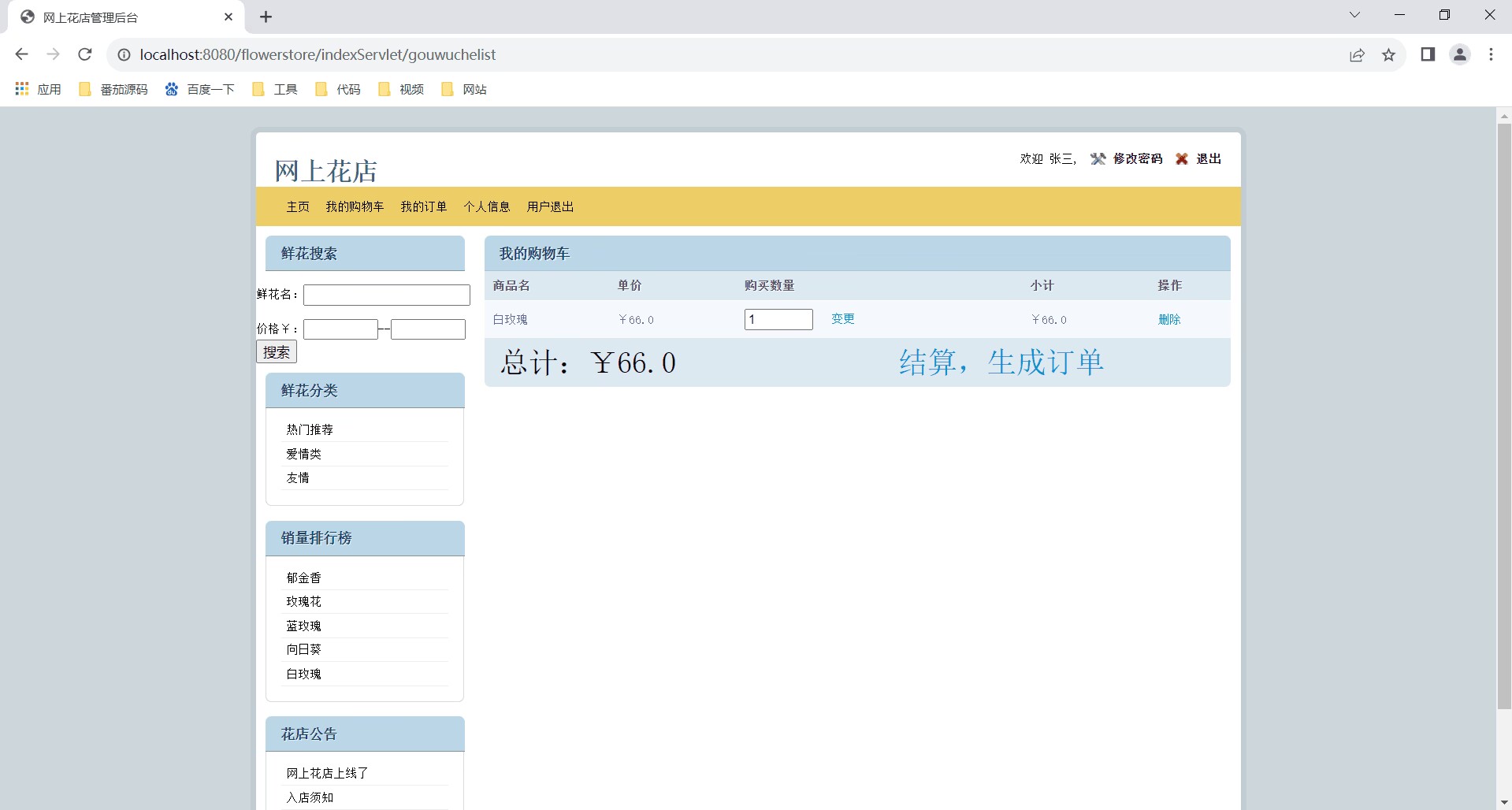The width and height of the screenshot is (1512, 810).
Task: Open 我的订单 in navigation bar
Action: pyautogui.click(x=424, y=206)
